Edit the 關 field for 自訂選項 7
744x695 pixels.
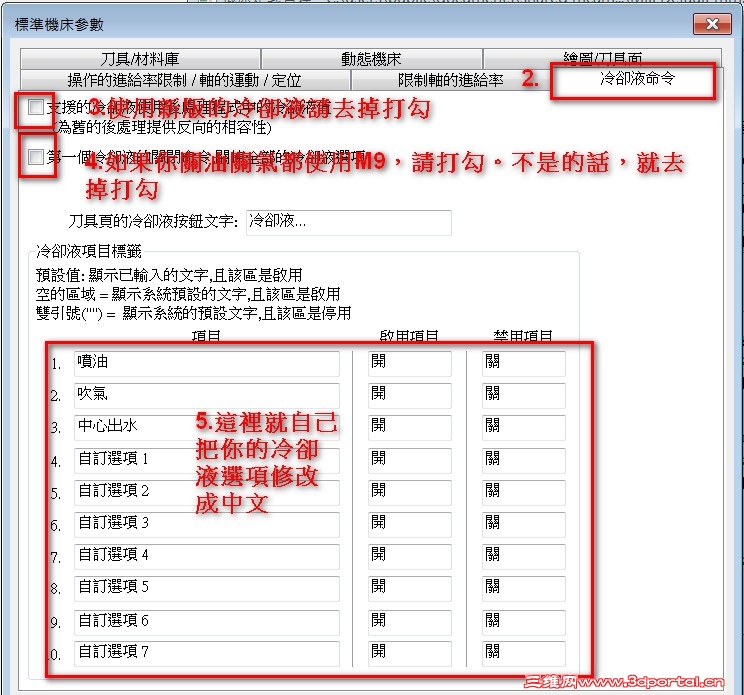[524, 654]
